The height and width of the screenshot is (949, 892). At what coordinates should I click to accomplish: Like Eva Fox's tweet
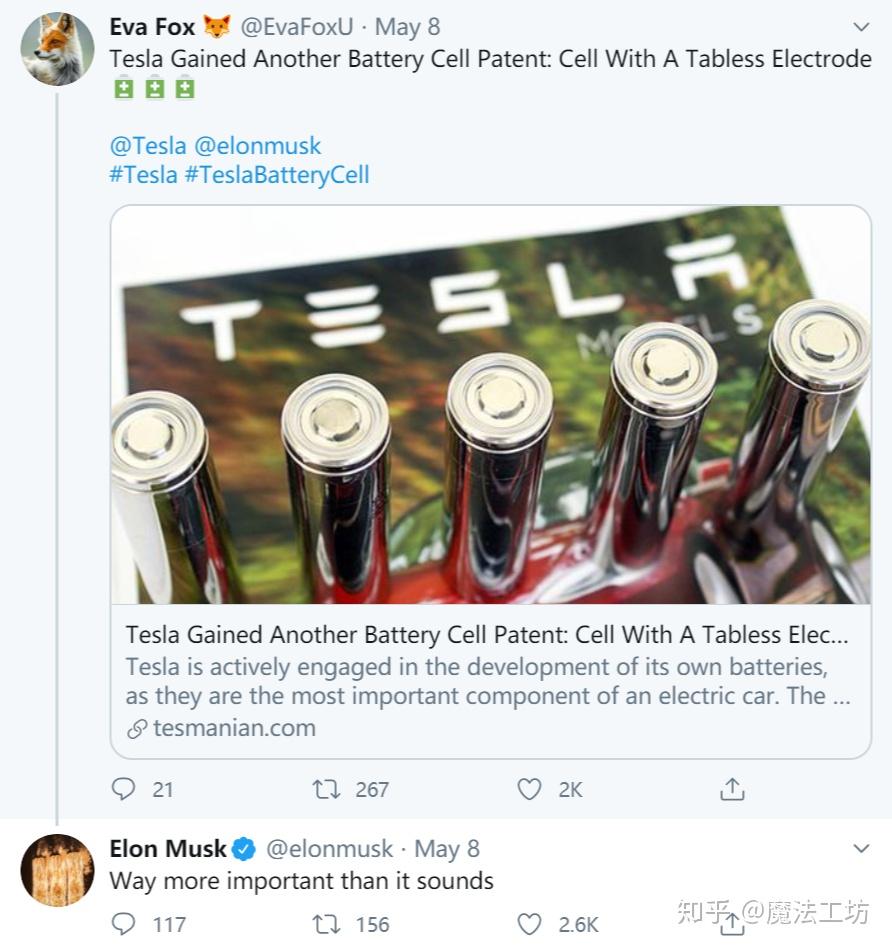(529, 789)
